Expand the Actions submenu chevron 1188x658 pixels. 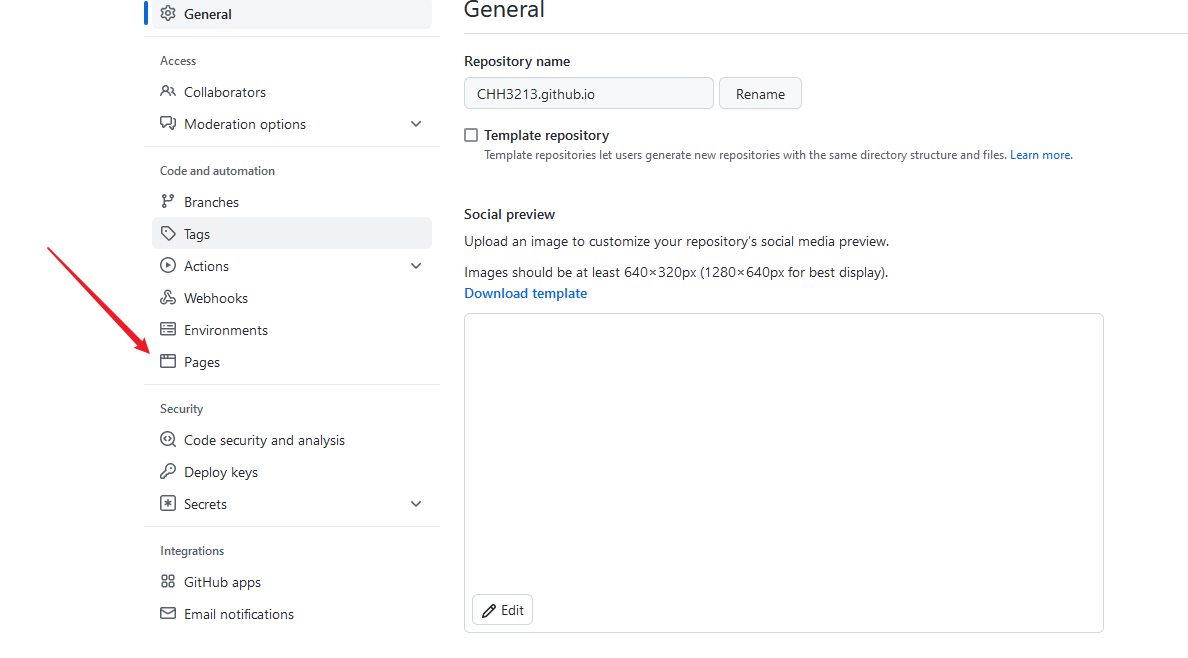point(416,265)
